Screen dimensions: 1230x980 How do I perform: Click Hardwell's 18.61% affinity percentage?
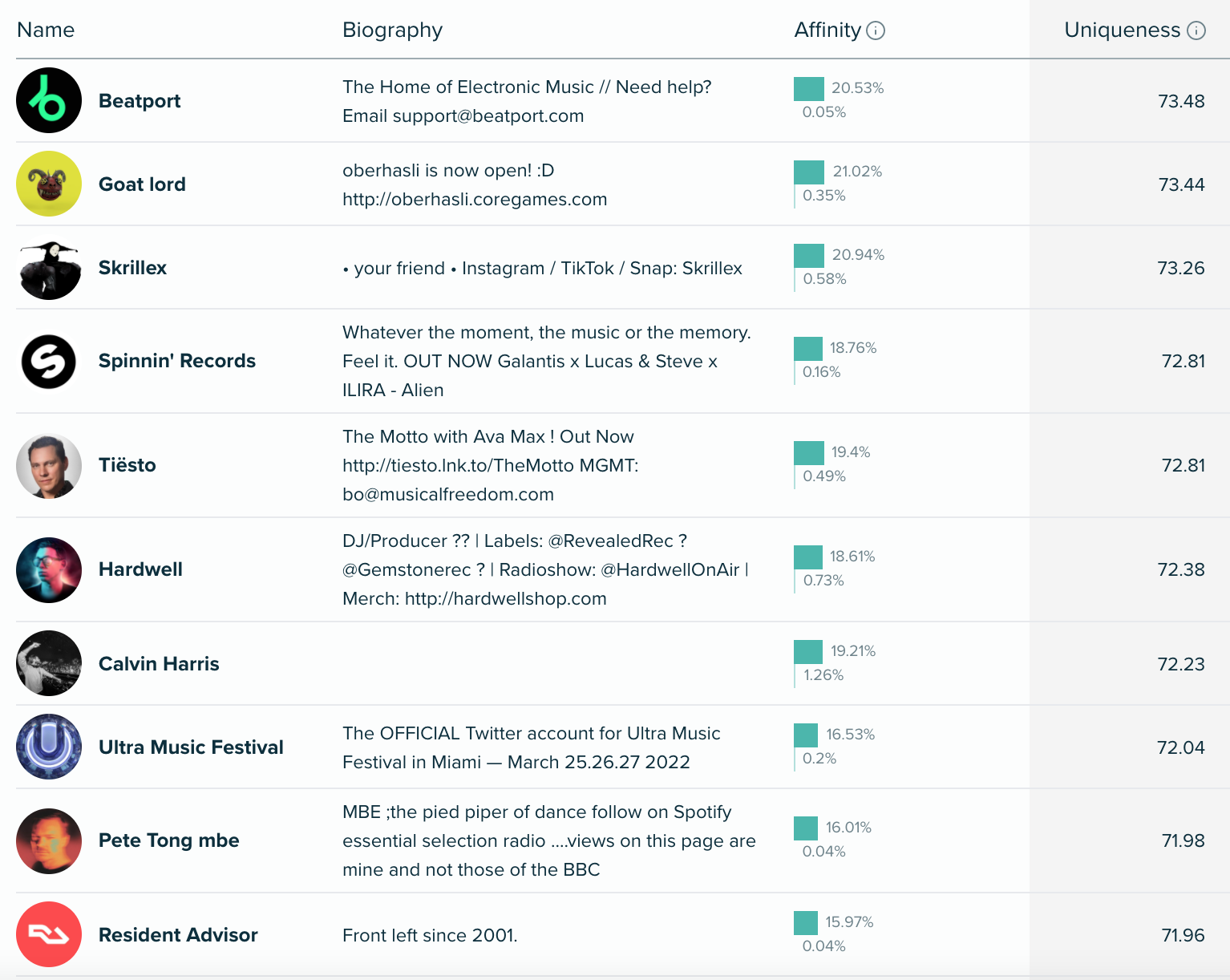pyautogui.click(x=852, y=557)
